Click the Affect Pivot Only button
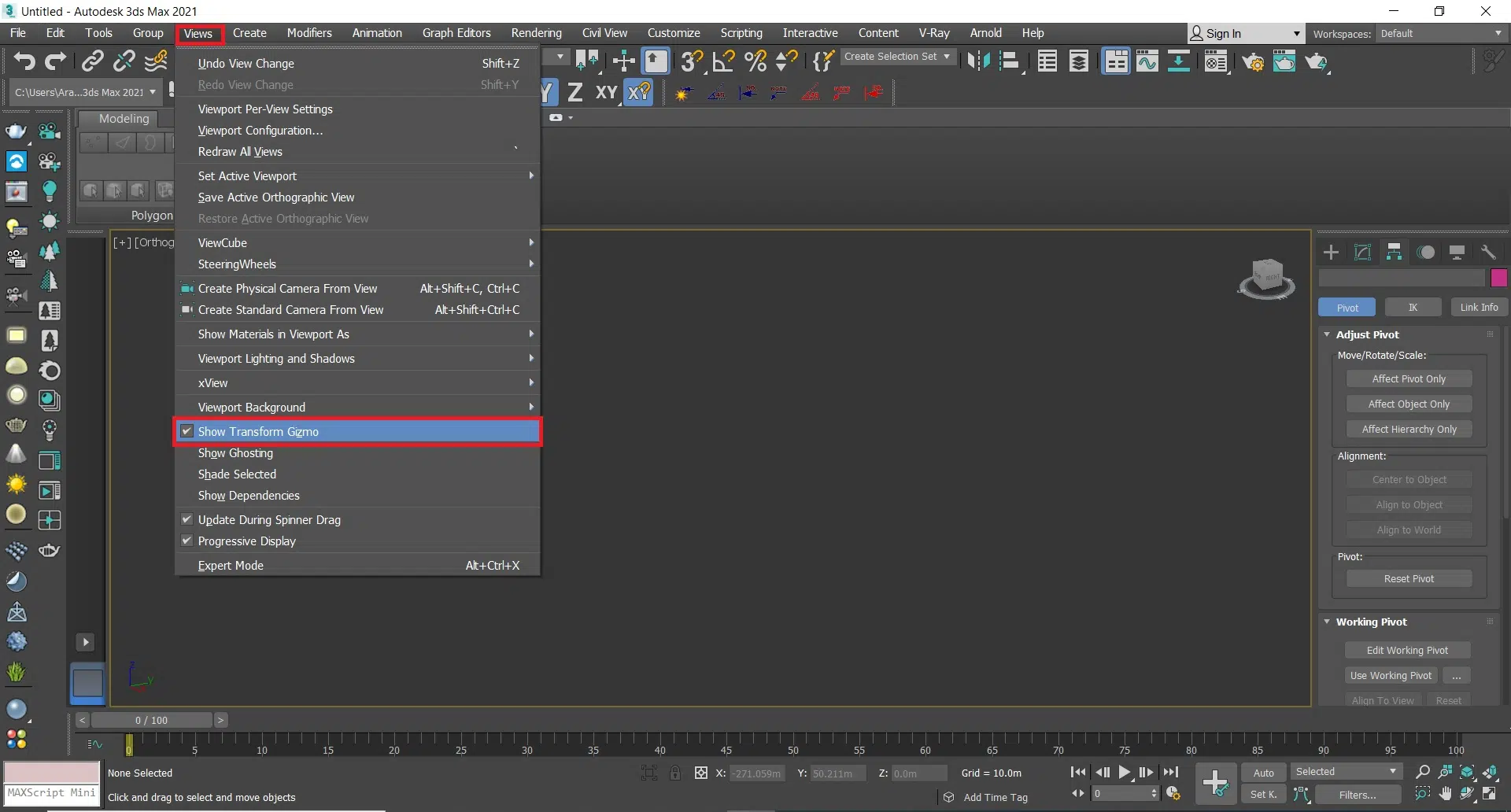The height and width of the screenshot is (812, 1511). 1408,379
